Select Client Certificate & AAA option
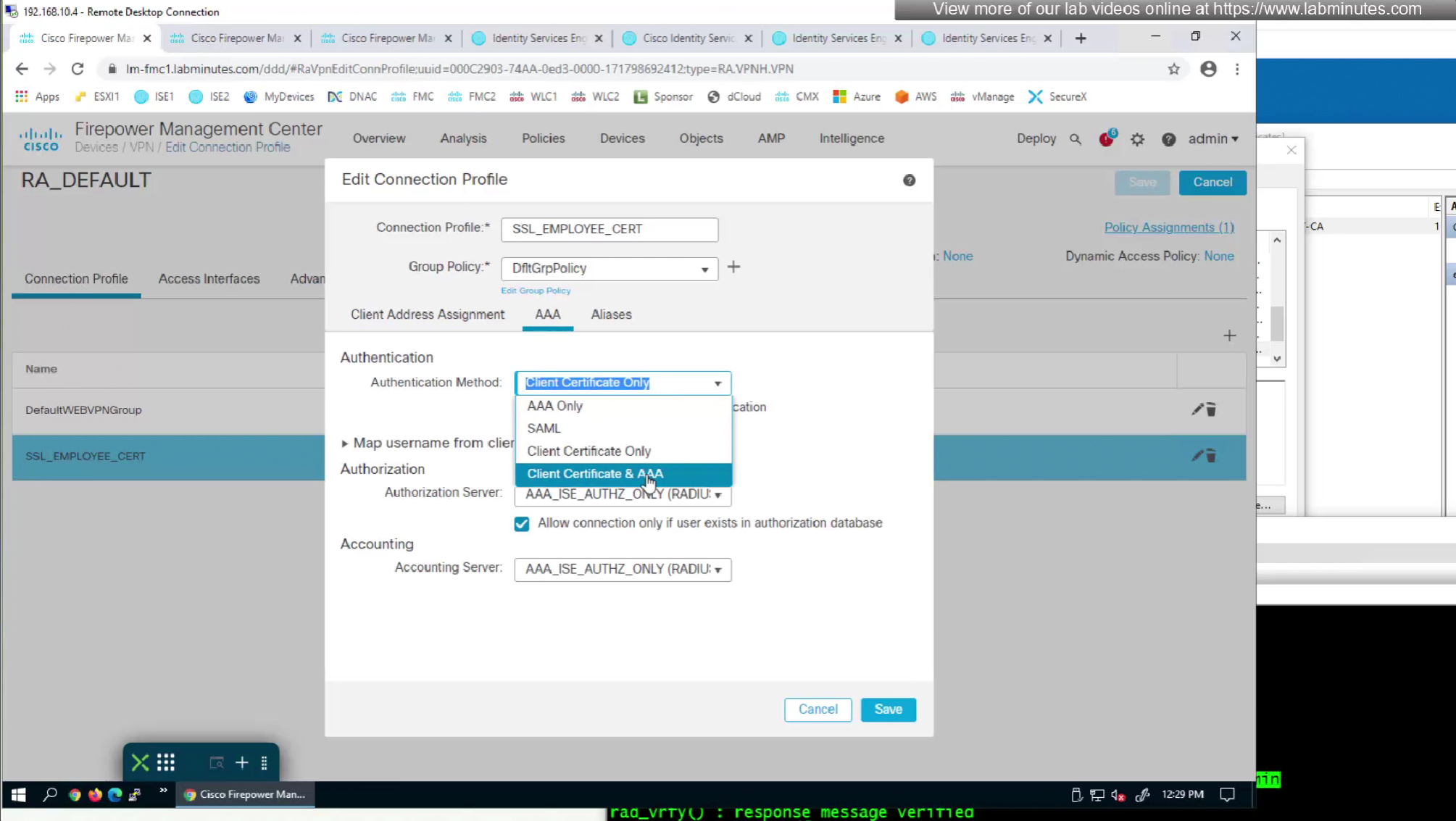Image resolution: width=1456 pixels, height=821 pixels. 595,474
